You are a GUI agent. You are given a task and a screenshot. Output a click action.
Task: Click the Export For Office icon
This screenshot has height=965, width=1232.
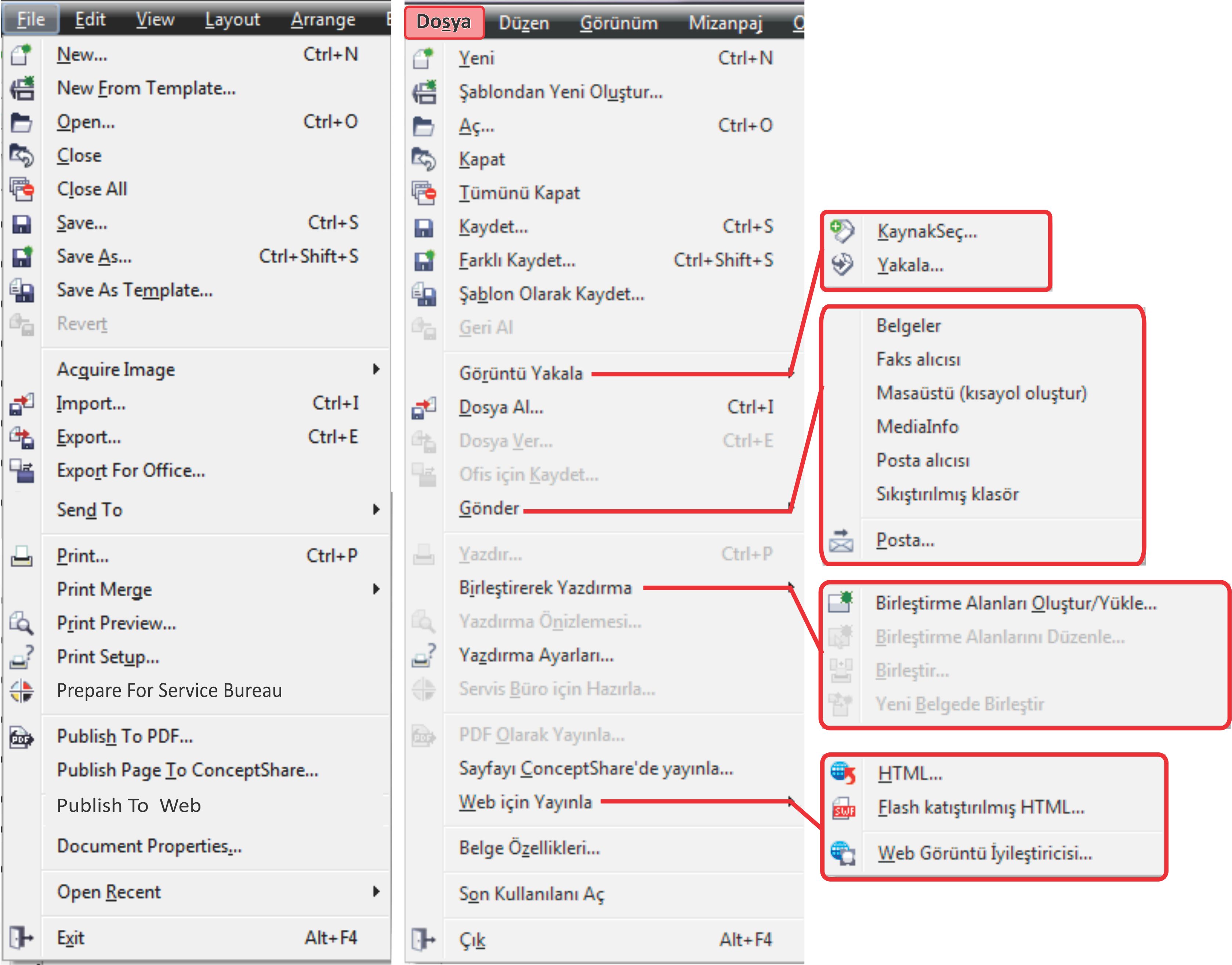pyautogui.click(x=22, y=471)
